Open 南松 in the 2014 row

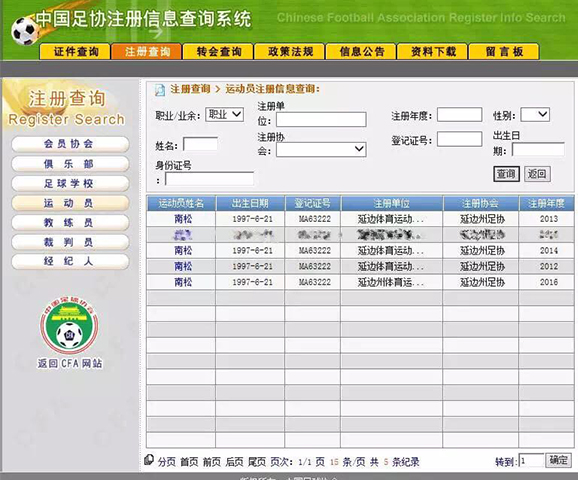pyautogui.click(x=183, y=251)
